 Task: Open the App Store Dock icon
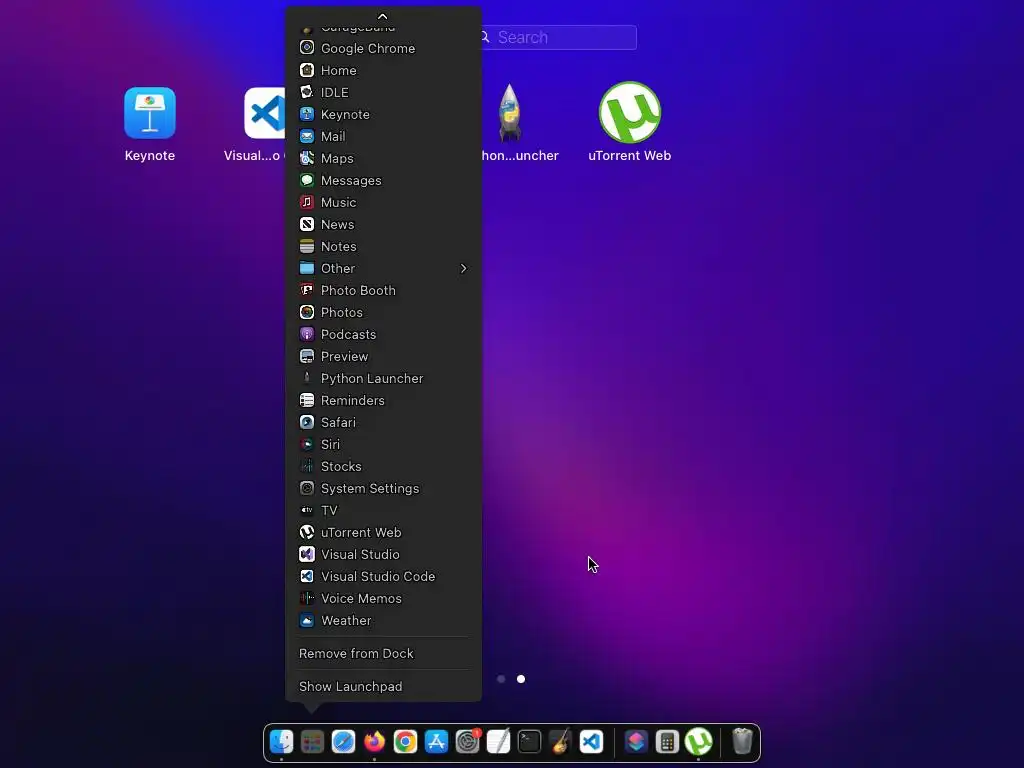point(436,742)
